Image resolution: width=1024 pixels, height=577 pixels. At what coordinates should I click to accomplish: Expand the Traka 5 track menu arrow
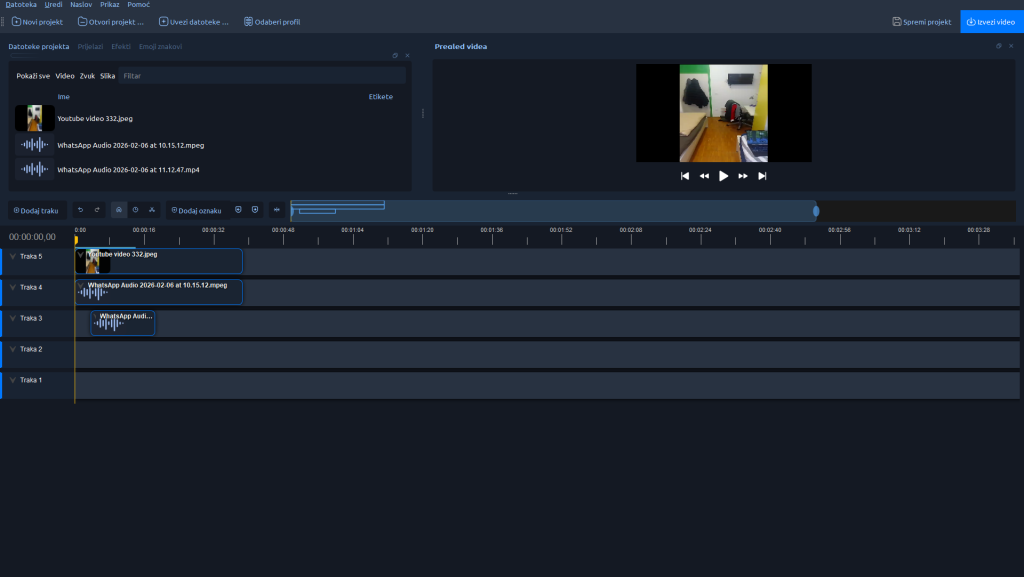click(x=12, y=256)
